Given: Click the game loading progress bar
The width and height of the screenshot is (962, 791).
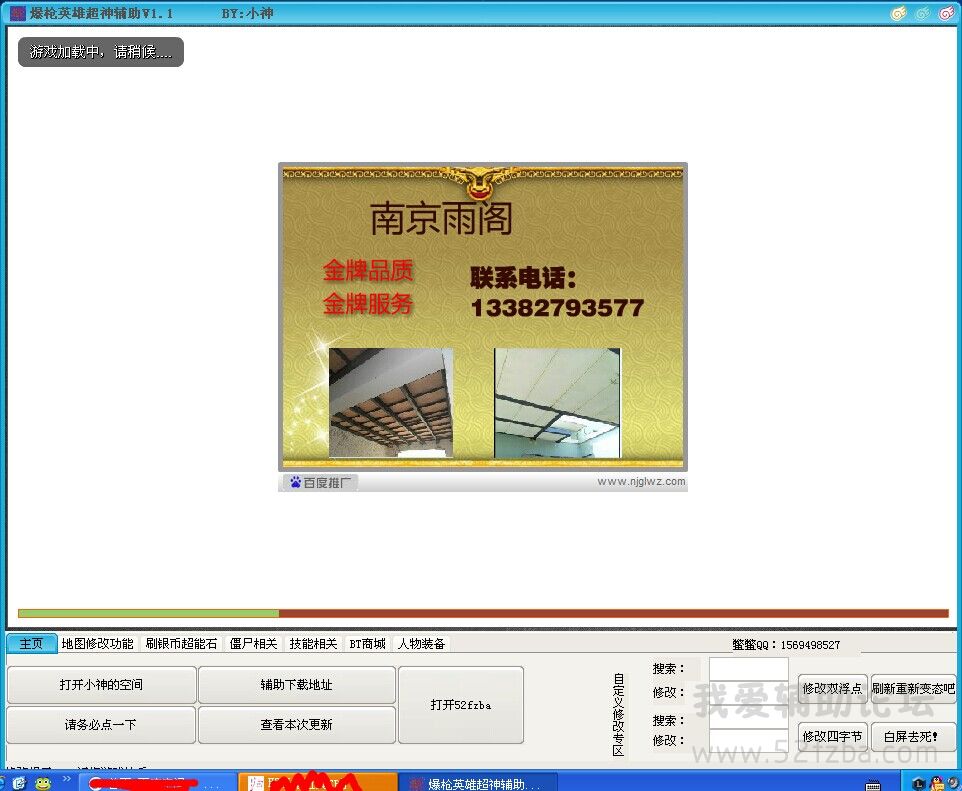Looking at the screenshot, I should [x=483, y=613].
